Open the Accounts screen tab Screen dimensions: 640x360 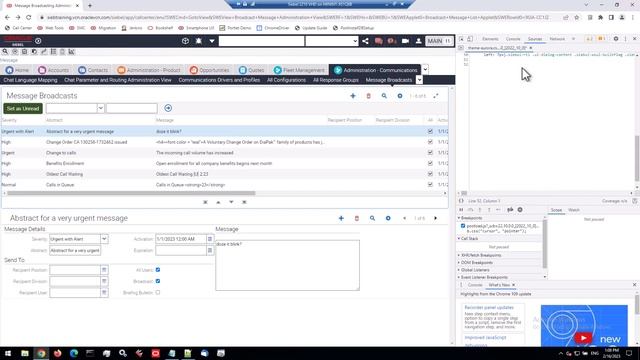[53, 70]
